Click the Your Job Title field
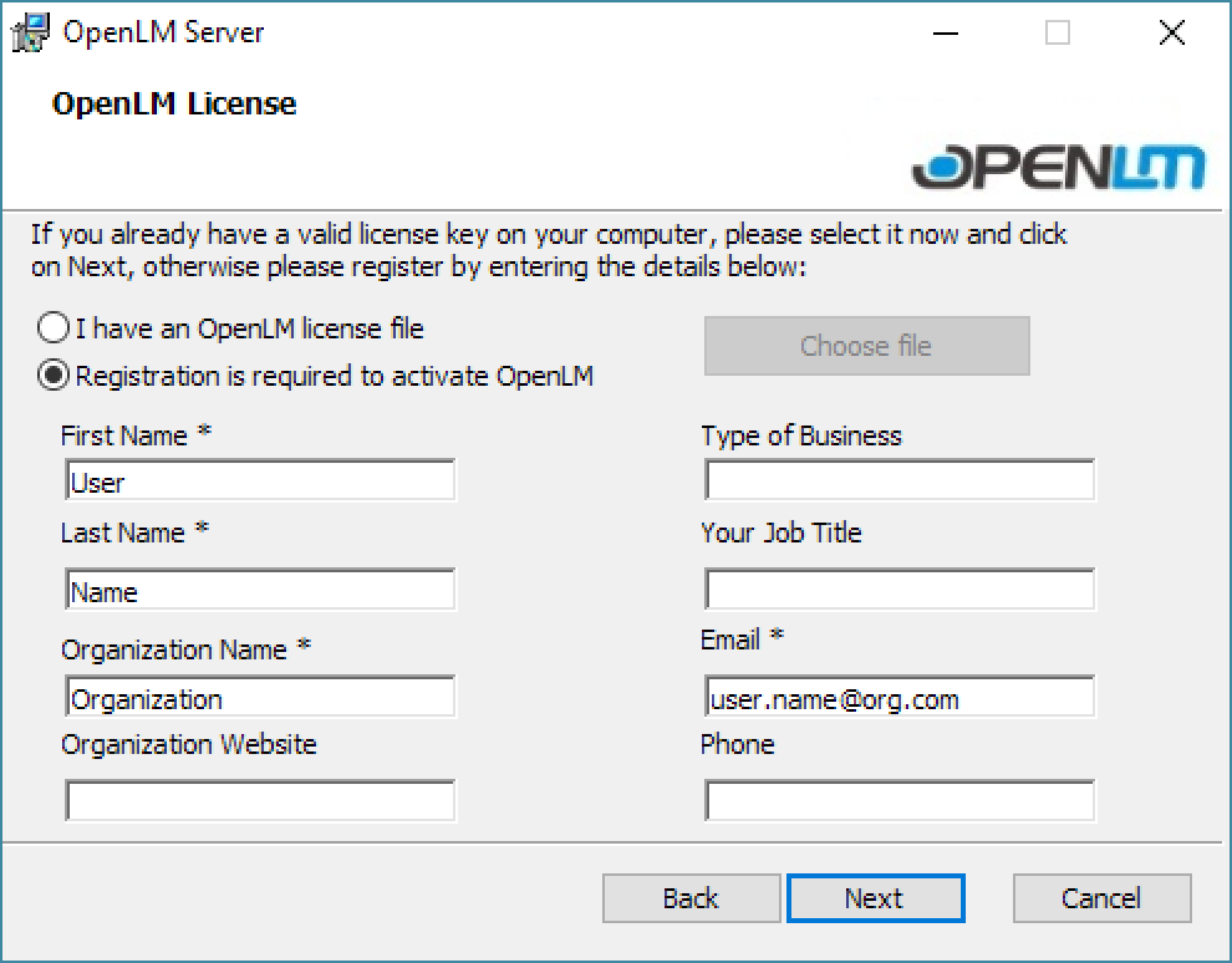 [899, 589]
